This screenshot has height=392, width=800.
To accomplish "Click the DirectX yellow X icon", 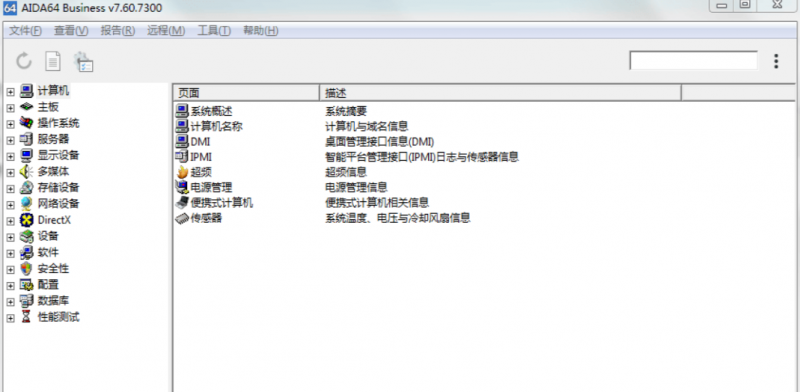I will point(27,220).
